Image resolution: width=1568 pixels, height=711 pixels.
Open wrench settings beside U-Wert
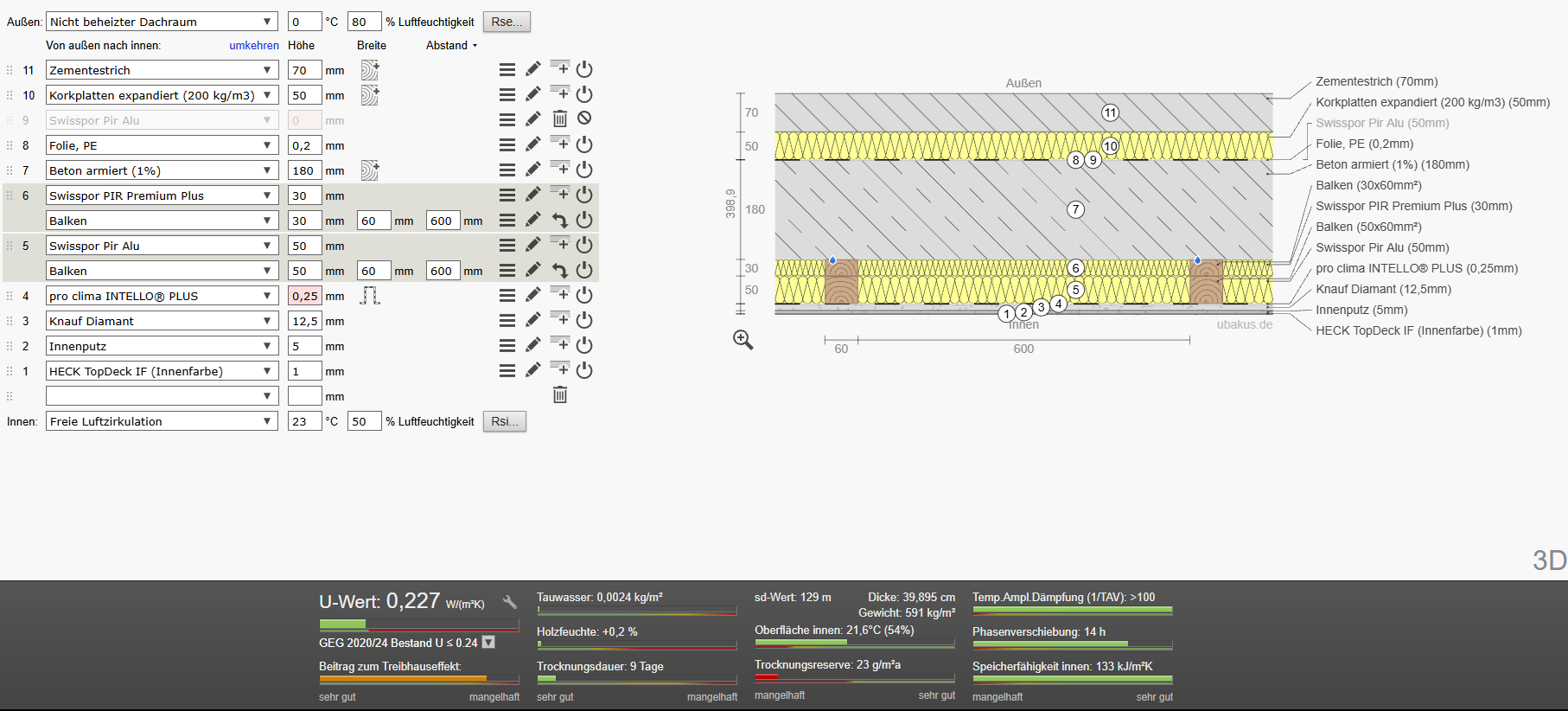[510, 602]
